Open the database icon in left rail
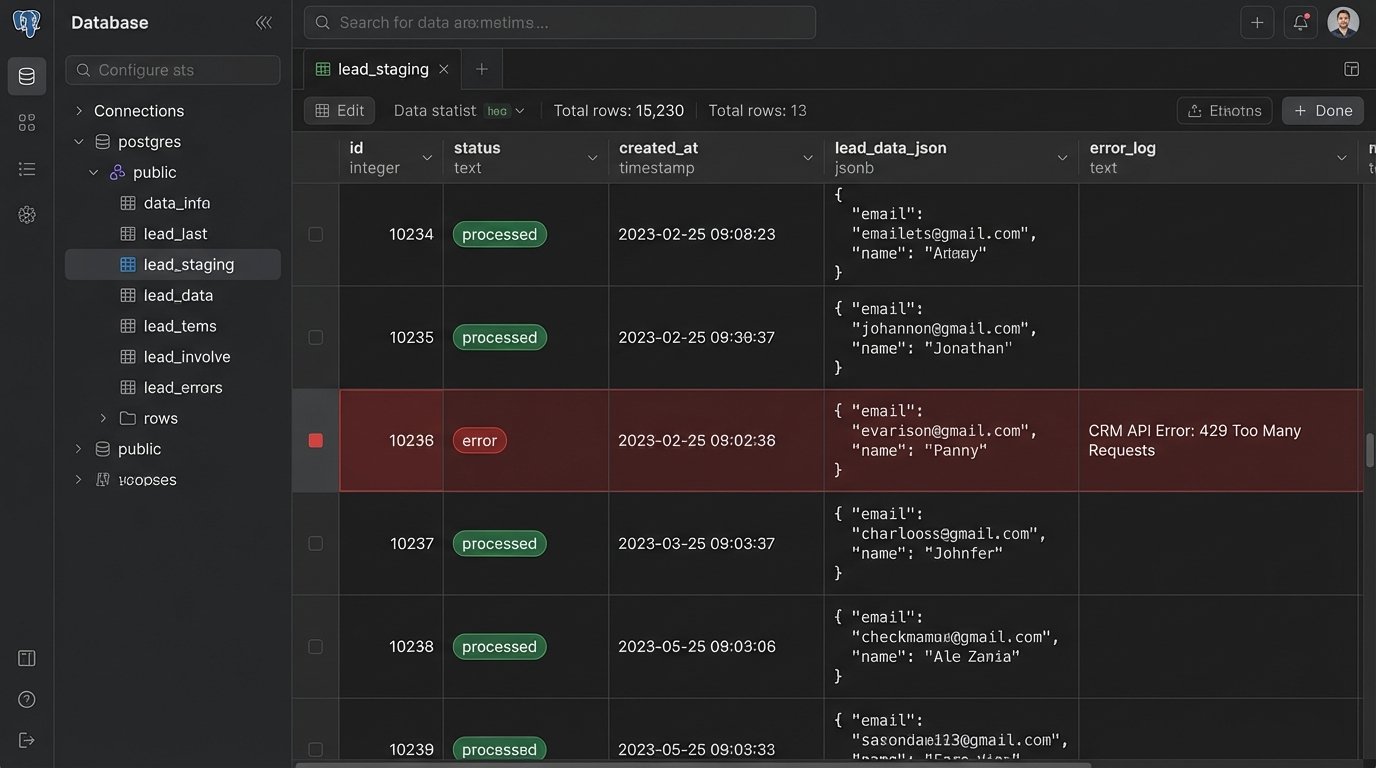This screenshot has width=1376, height=768. (27, 76)
